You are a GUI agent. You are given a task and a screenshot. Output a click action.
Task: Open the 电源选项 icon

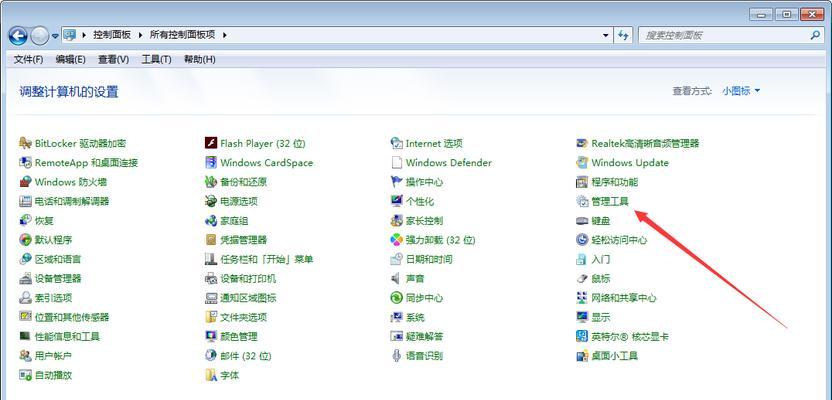coord(211,201)
